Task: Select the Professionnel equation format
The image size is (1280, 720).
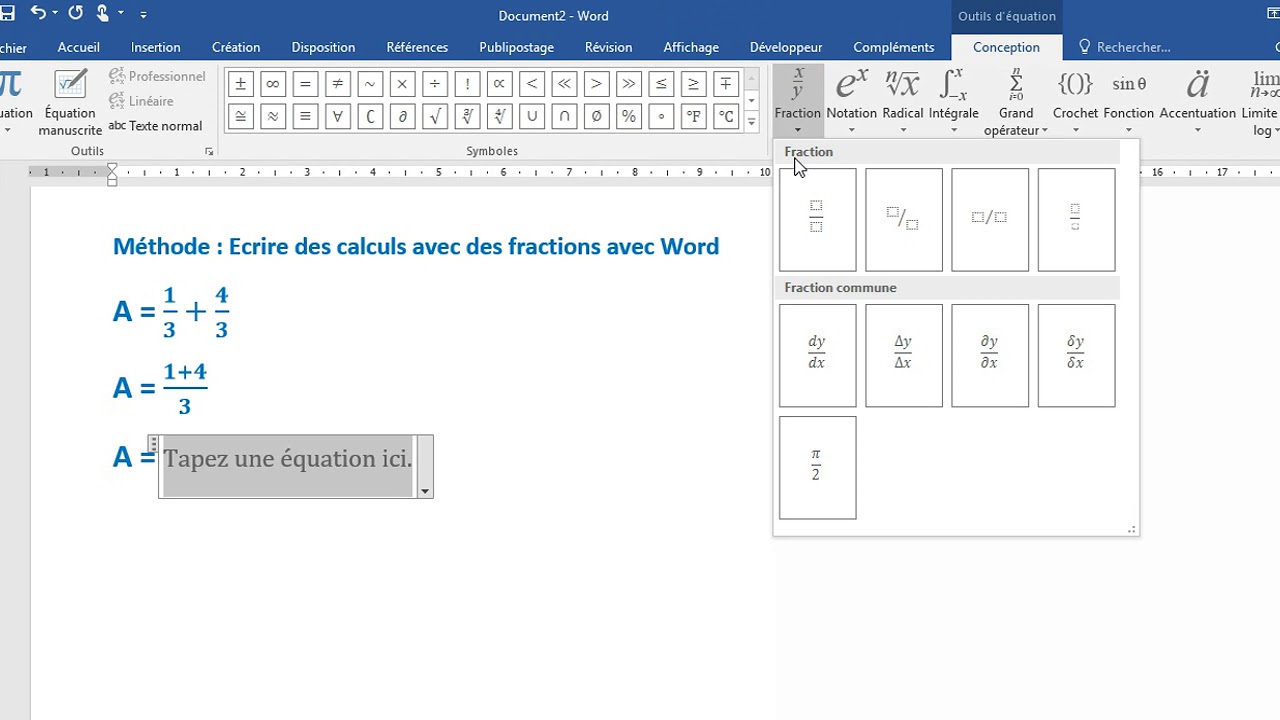Action: point(157,76)
